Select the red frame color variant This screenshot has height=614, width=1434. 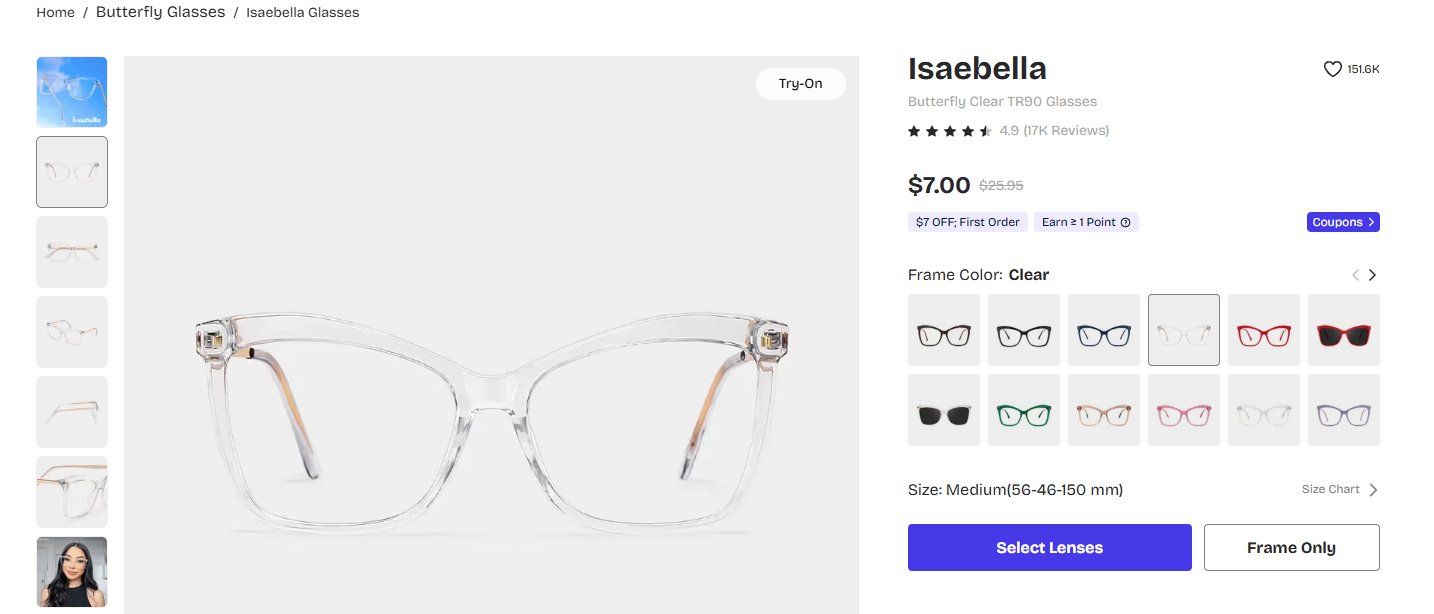click(x=1263, y=329)
